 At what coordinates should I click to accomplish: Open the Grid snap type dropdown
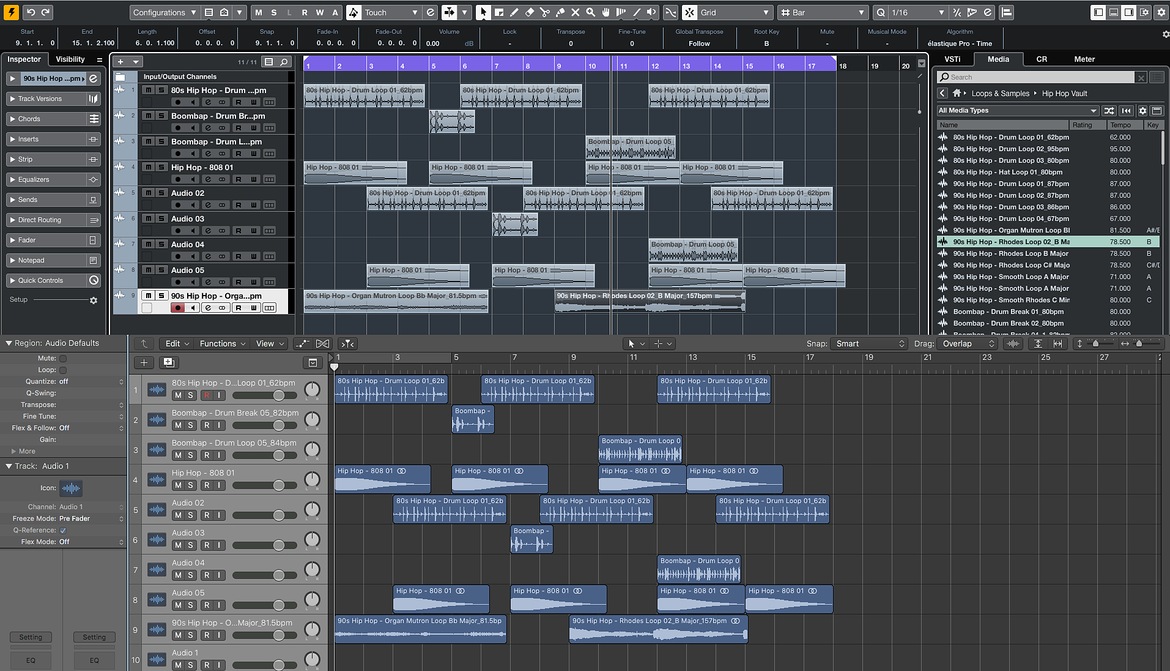click(735, 13)
